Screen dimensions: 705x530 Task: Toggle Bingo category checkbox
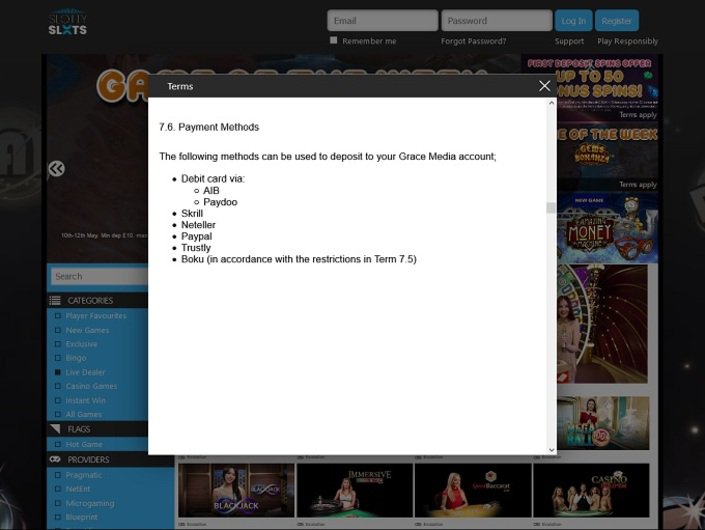(x=58, y=358)
